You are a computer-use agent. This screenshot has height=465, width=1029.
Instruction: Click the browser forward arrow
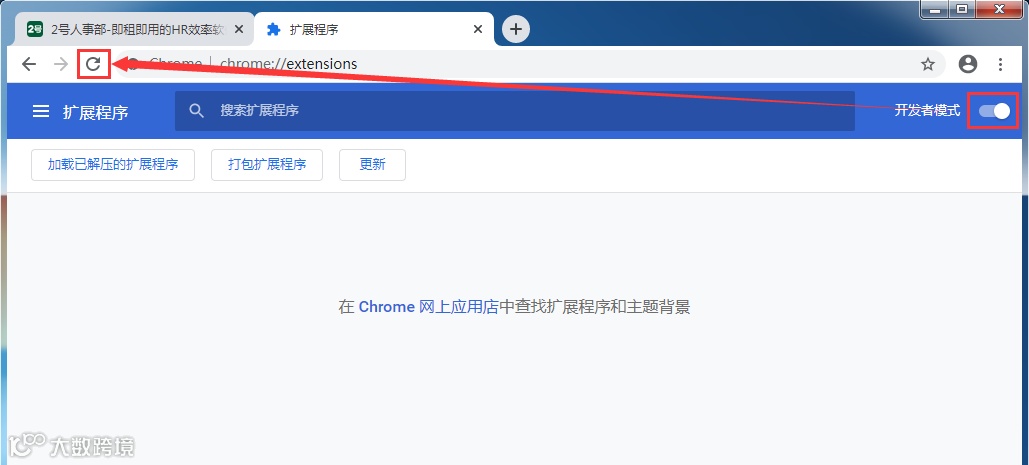(61, 64)
